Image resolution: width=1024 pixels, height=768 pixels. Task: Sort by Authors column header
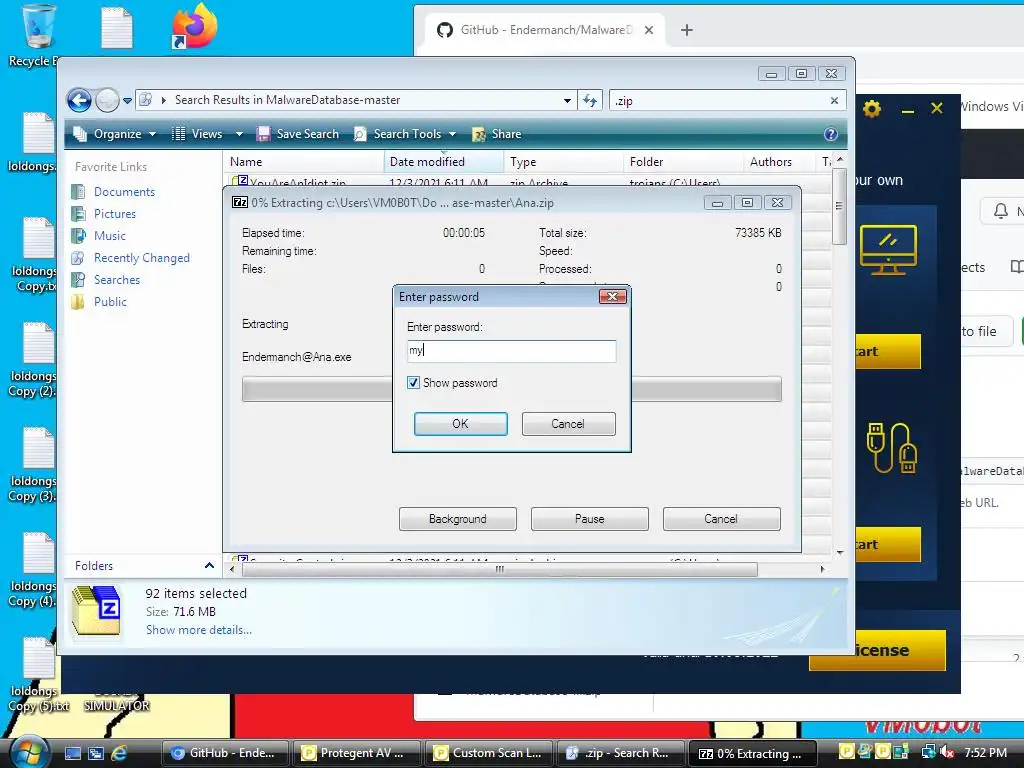780,161
